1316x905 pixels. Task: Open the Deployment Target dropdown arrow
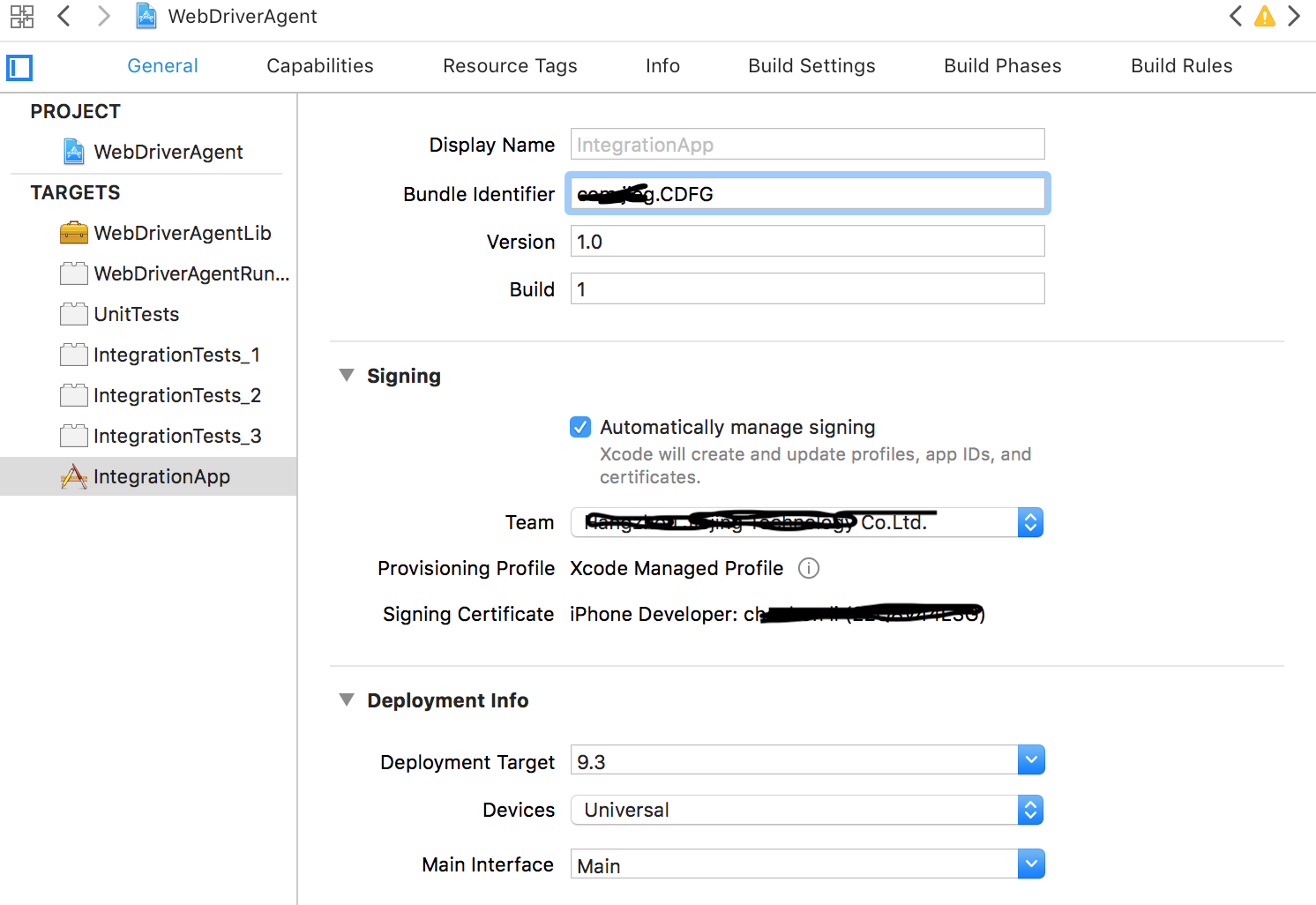tap(1031, 759)
